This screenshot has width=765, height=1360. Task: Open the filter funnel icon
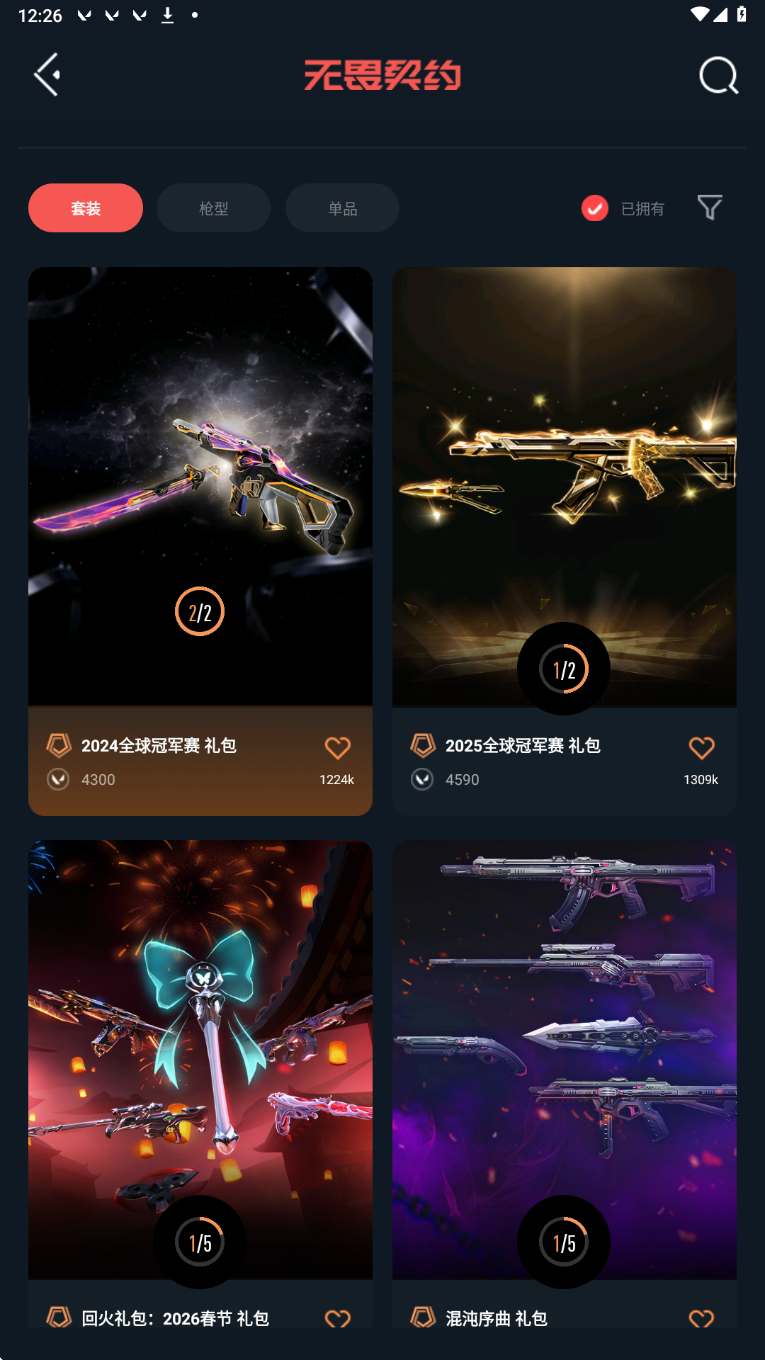click(710, 207)
